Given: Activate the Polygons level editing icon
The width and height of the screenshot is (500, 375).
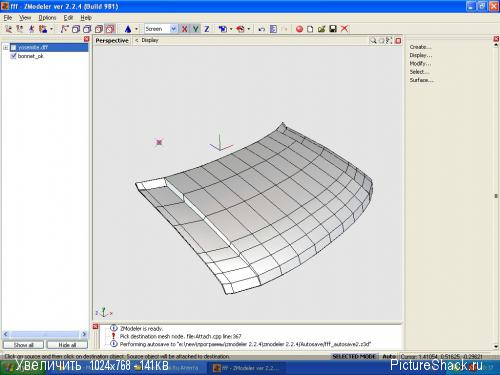Looking at the screenshot, I should 31,29.
